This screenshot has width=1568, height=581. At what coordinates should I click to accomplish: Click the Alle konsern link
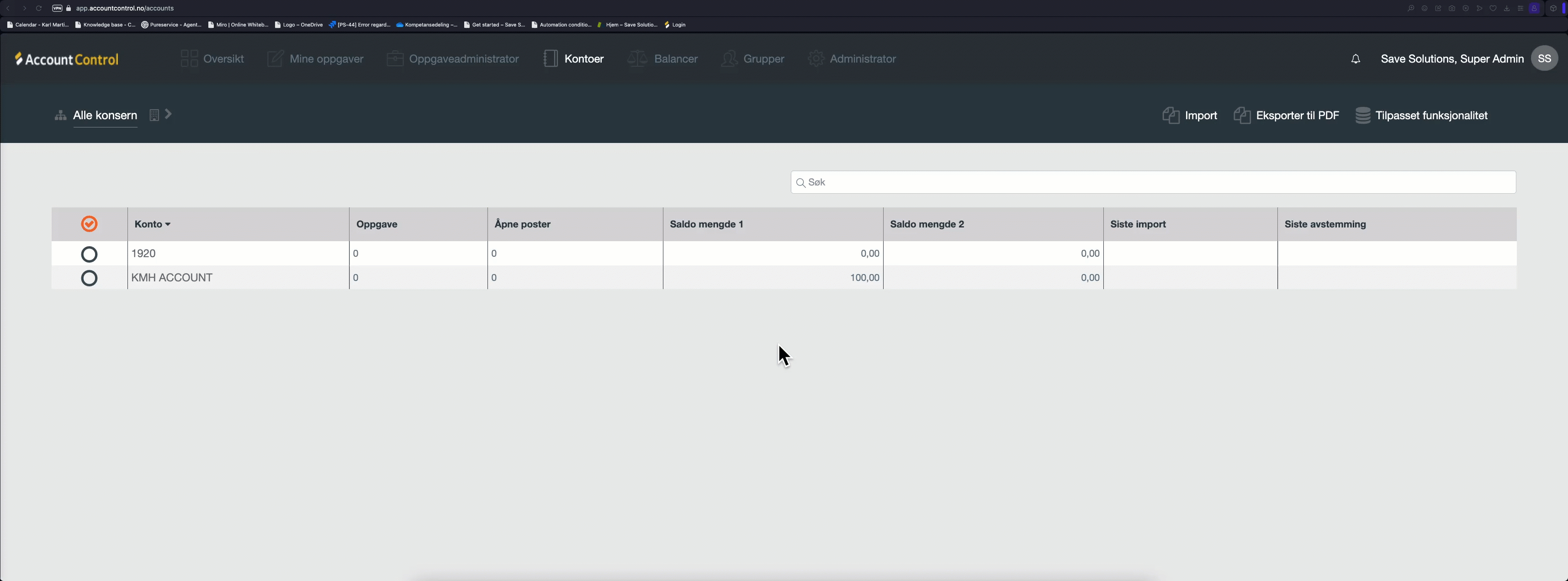(x=105, y=116)
